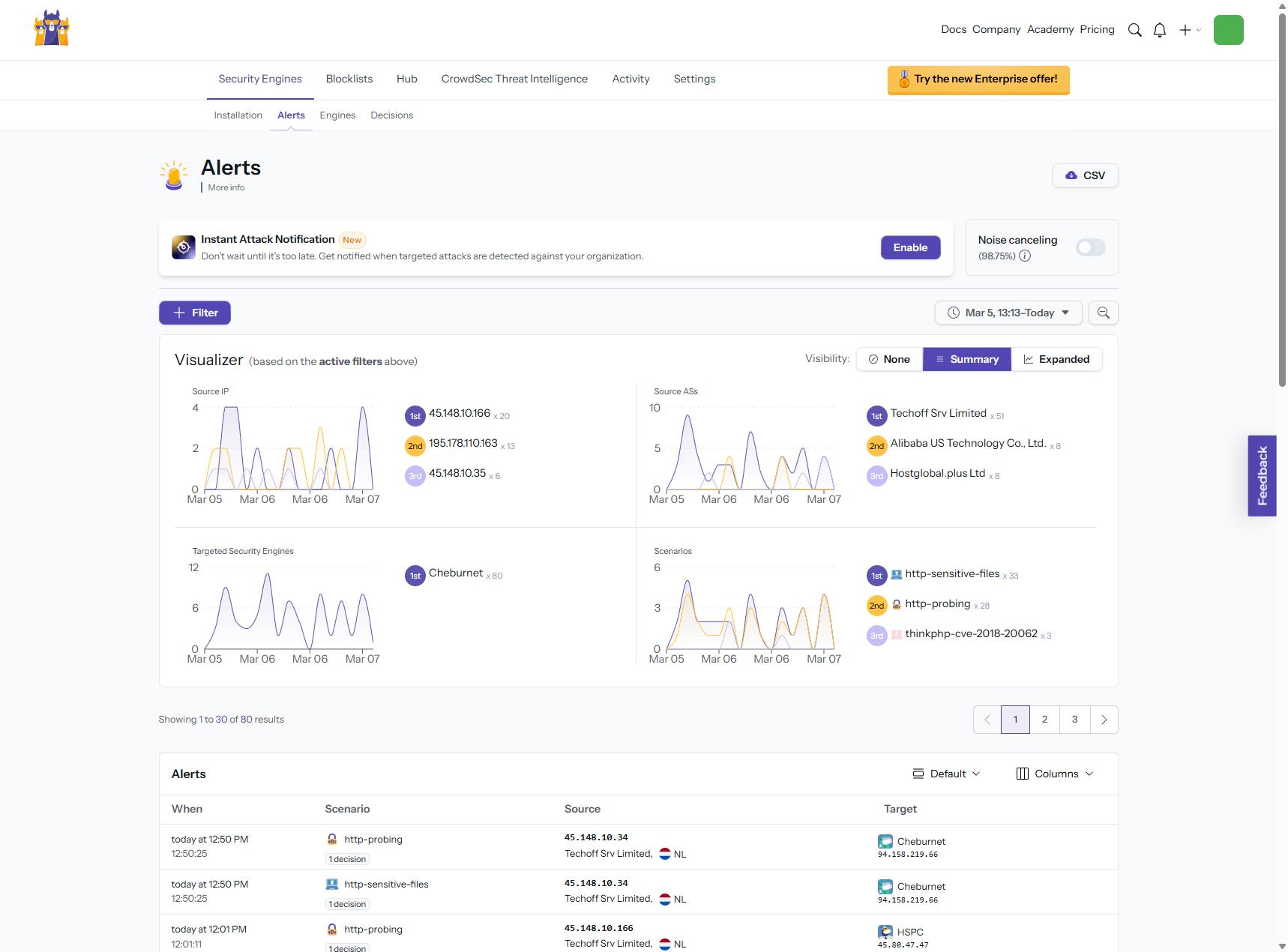Open the search magnifier in the top header

click(1135, 30)
